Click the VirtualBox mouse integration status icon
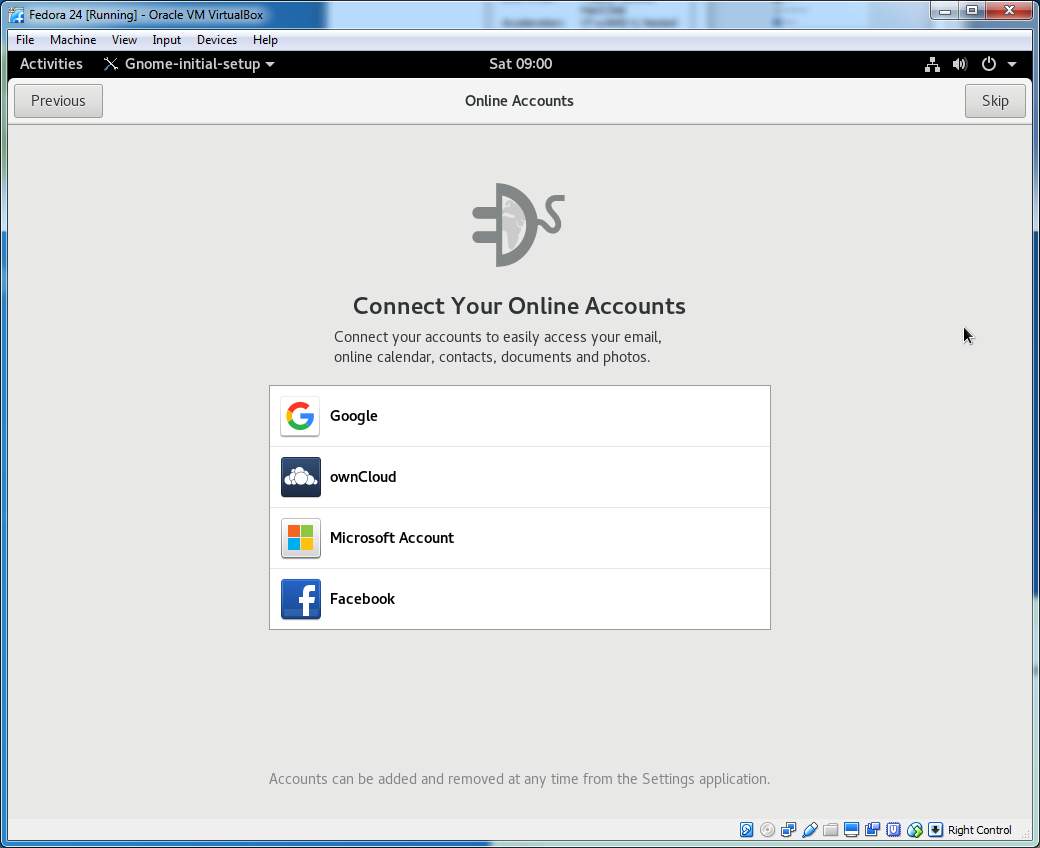 [915, 830]
